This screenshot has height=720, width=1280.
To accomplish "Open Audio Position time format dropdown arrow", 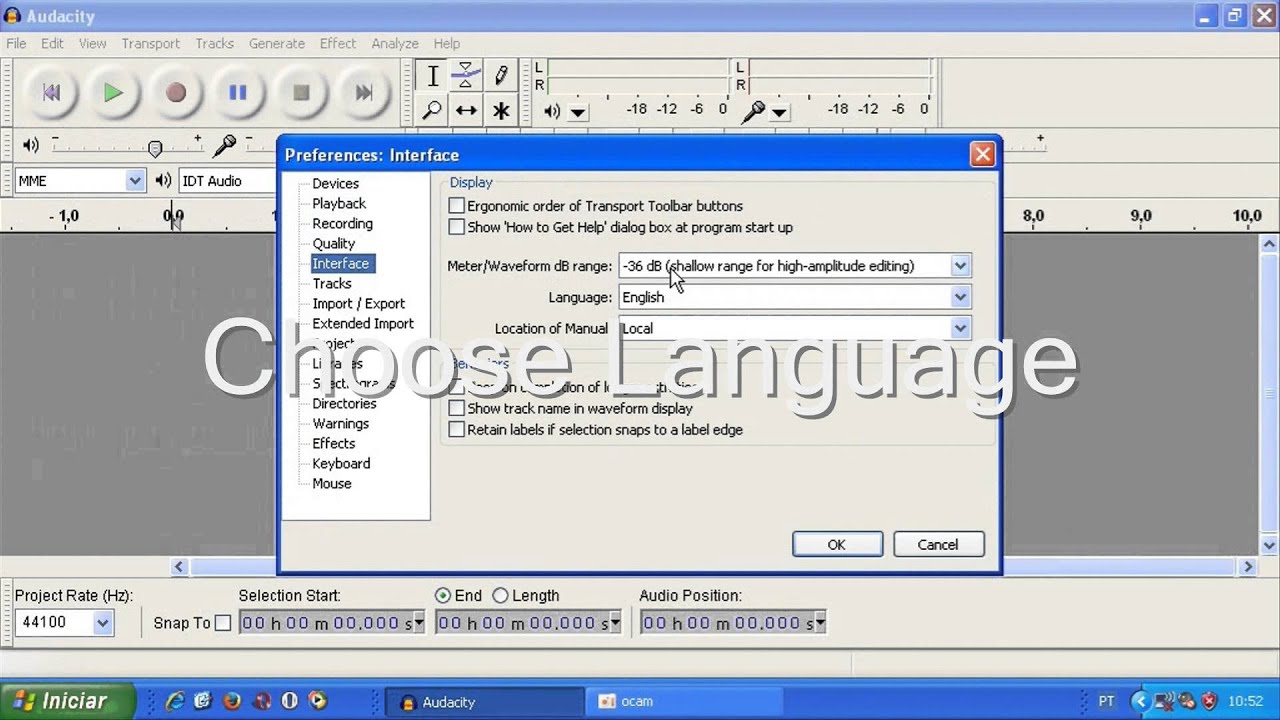I will pyautogui.click(x=820, y=623).
